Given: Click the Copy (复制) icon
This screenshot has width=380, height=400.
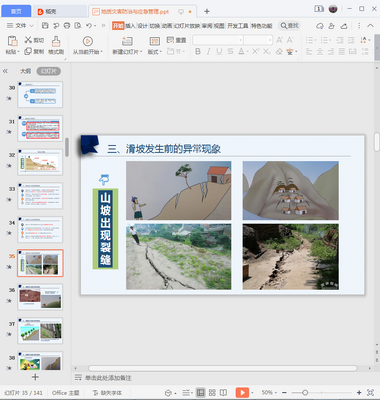Looking at the screenshot, I should point(28,51).
